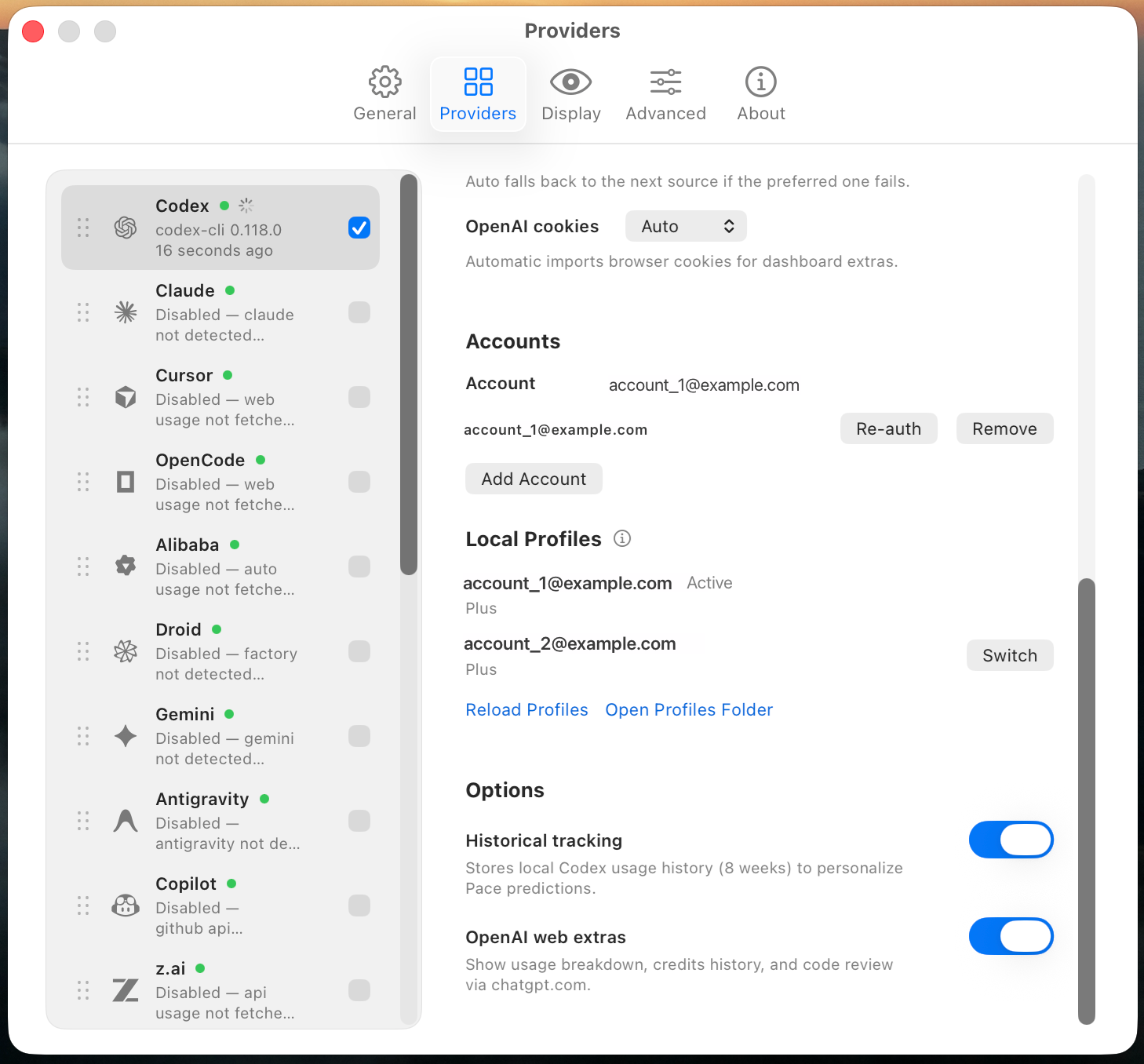This screenshot has height=1064, width=1144.
Task: Click the z.ai provider icon
Action: click(x=126, y=990)
